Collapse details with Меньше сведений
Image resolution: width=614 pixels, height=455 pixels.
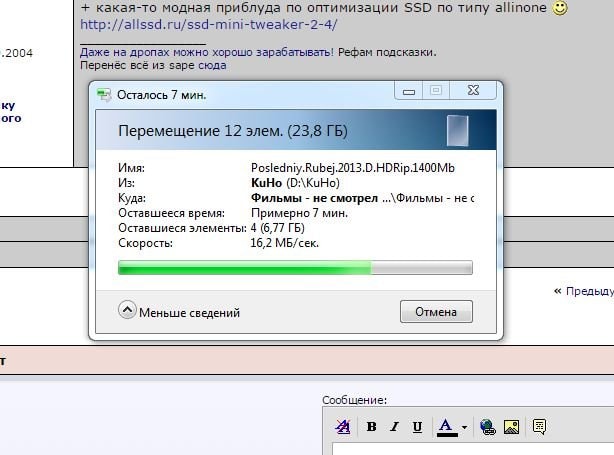(179, 311)
